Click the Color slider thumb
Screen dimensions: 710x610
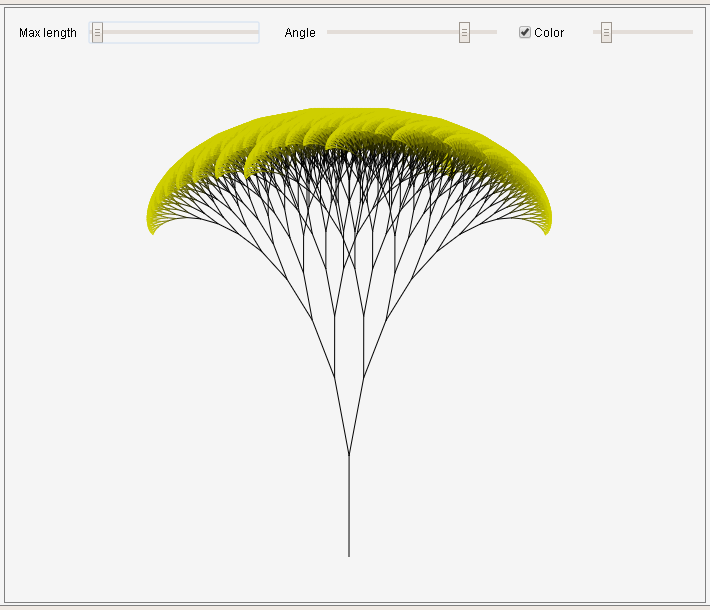(x=606, y=33)
